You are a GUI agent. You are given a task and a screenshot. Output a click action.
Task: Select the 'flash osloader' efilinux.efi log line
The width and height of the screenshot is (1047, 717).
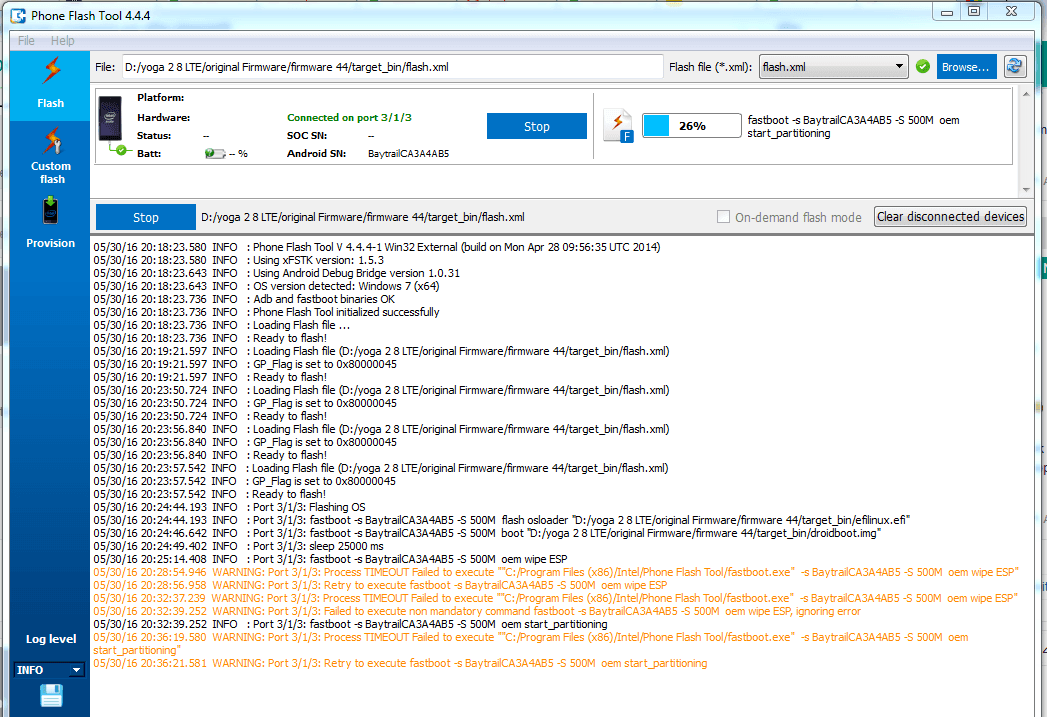pos(501,520)
